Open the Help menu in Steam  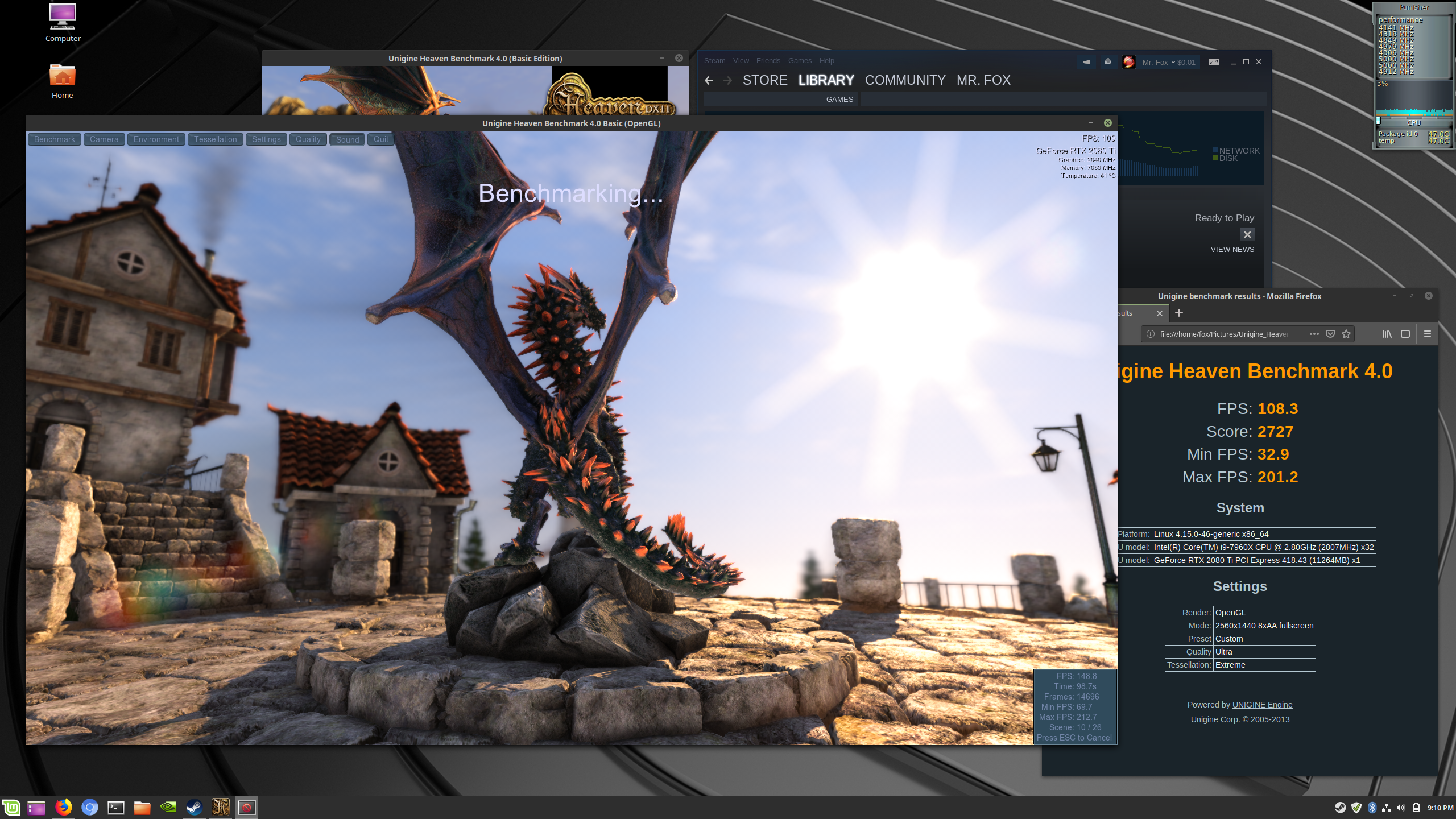pyautogui.click(x=826, y=61)
